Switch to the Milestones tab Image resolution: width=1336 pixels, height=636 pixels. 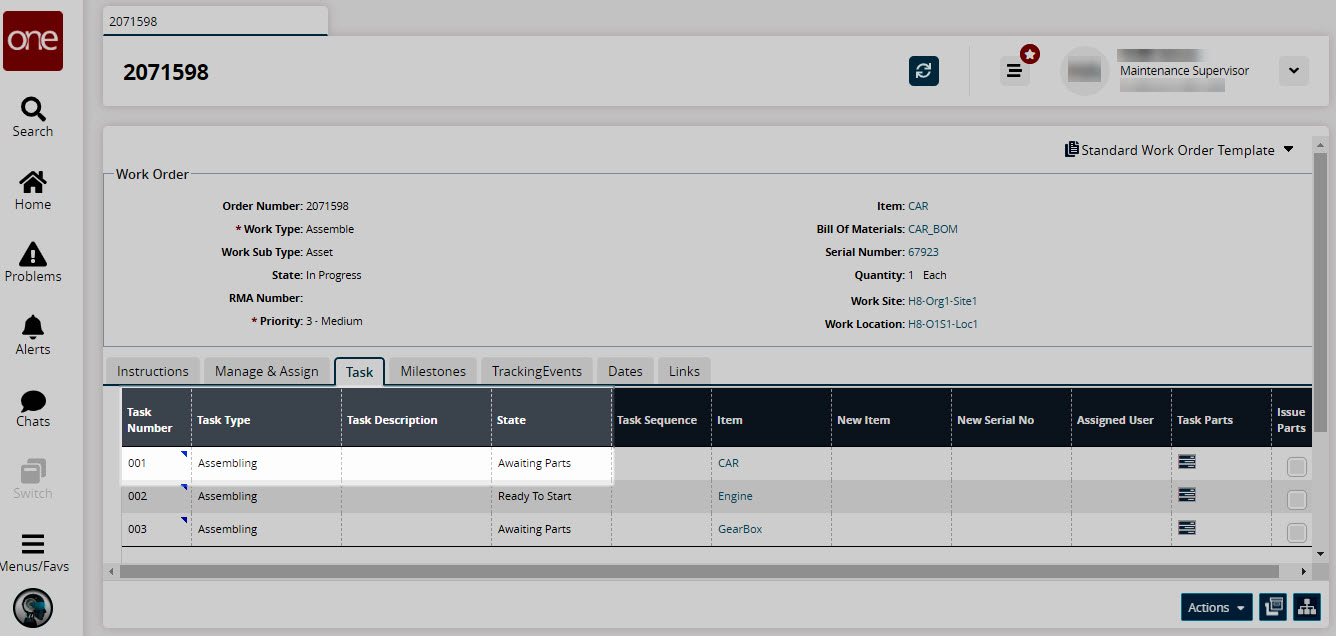[433, 371]
